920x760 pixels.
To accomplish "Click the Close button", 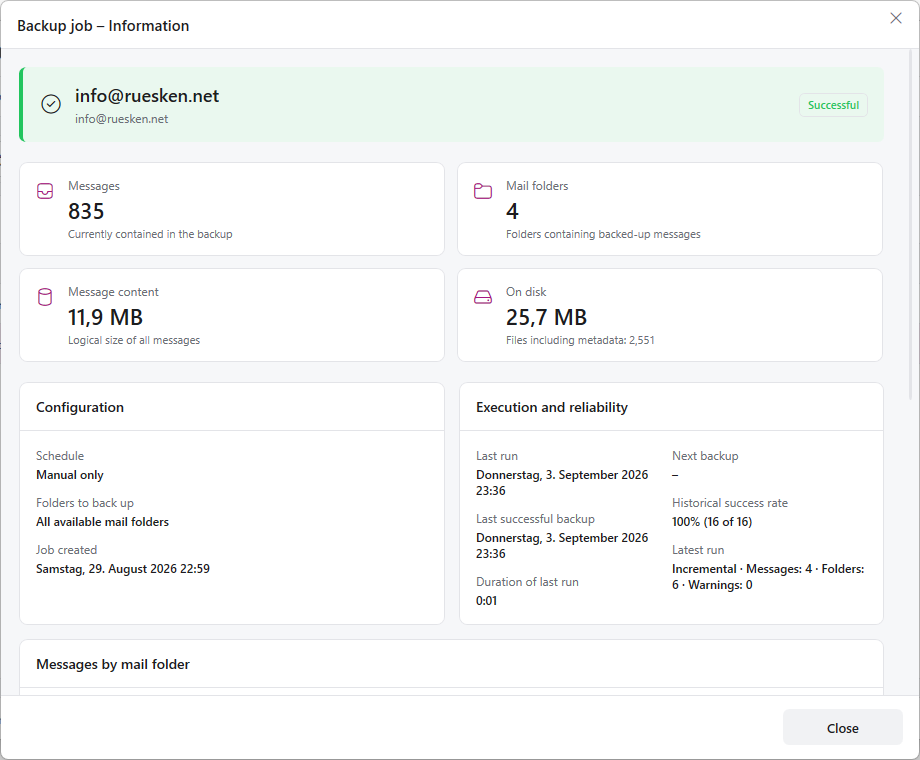I will pyautogui.click(x=842, y=728).
